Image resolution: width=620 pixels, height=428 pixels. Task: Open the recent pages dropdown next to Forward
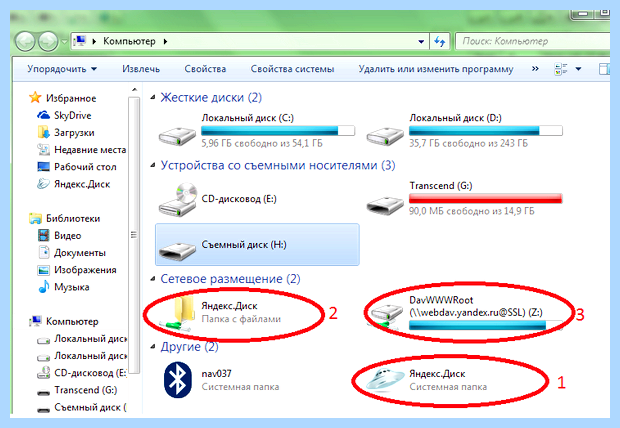(x=64, y=41)
